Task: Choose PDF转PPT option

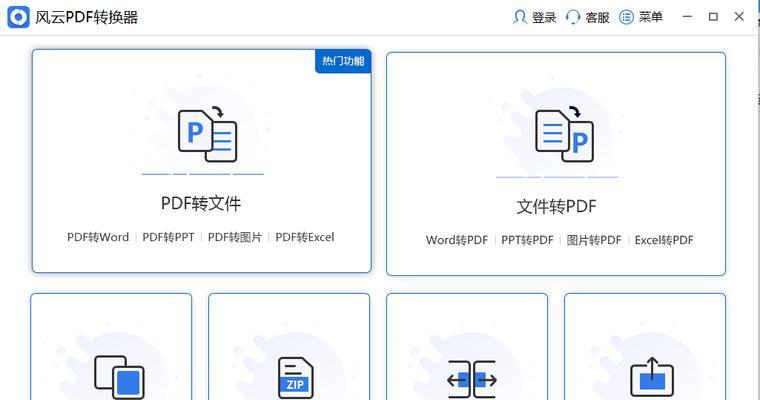Action: pyautogui.click(x=168, y=237)
